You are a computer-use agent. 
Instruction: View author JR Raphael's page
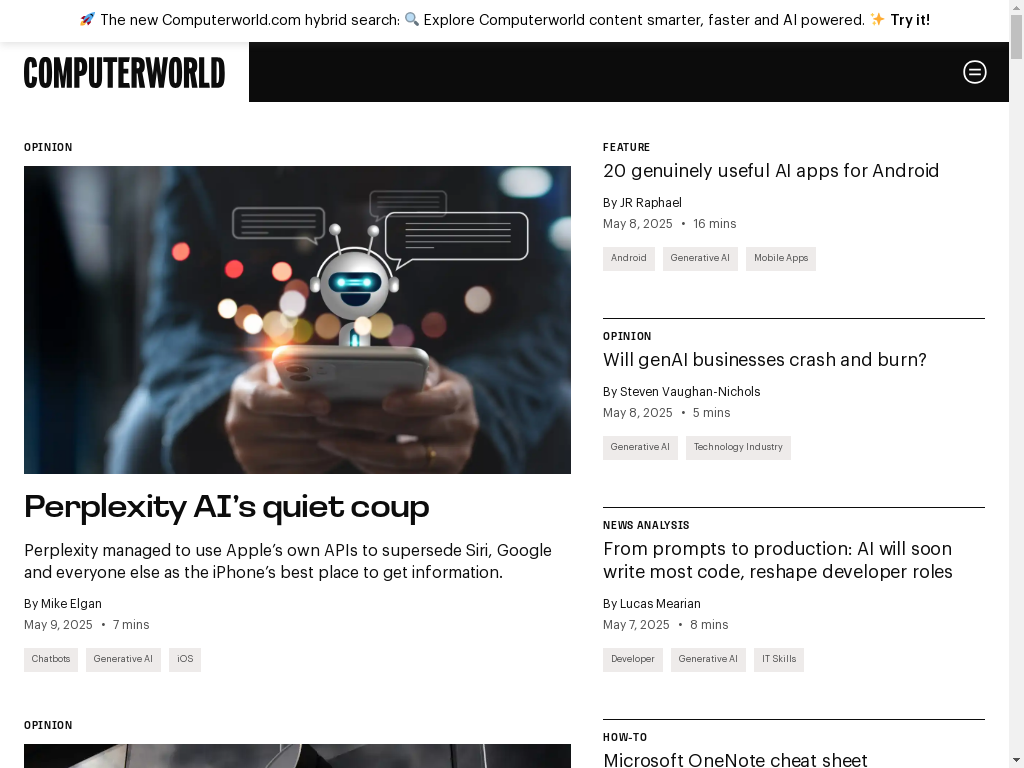(650, 203)
